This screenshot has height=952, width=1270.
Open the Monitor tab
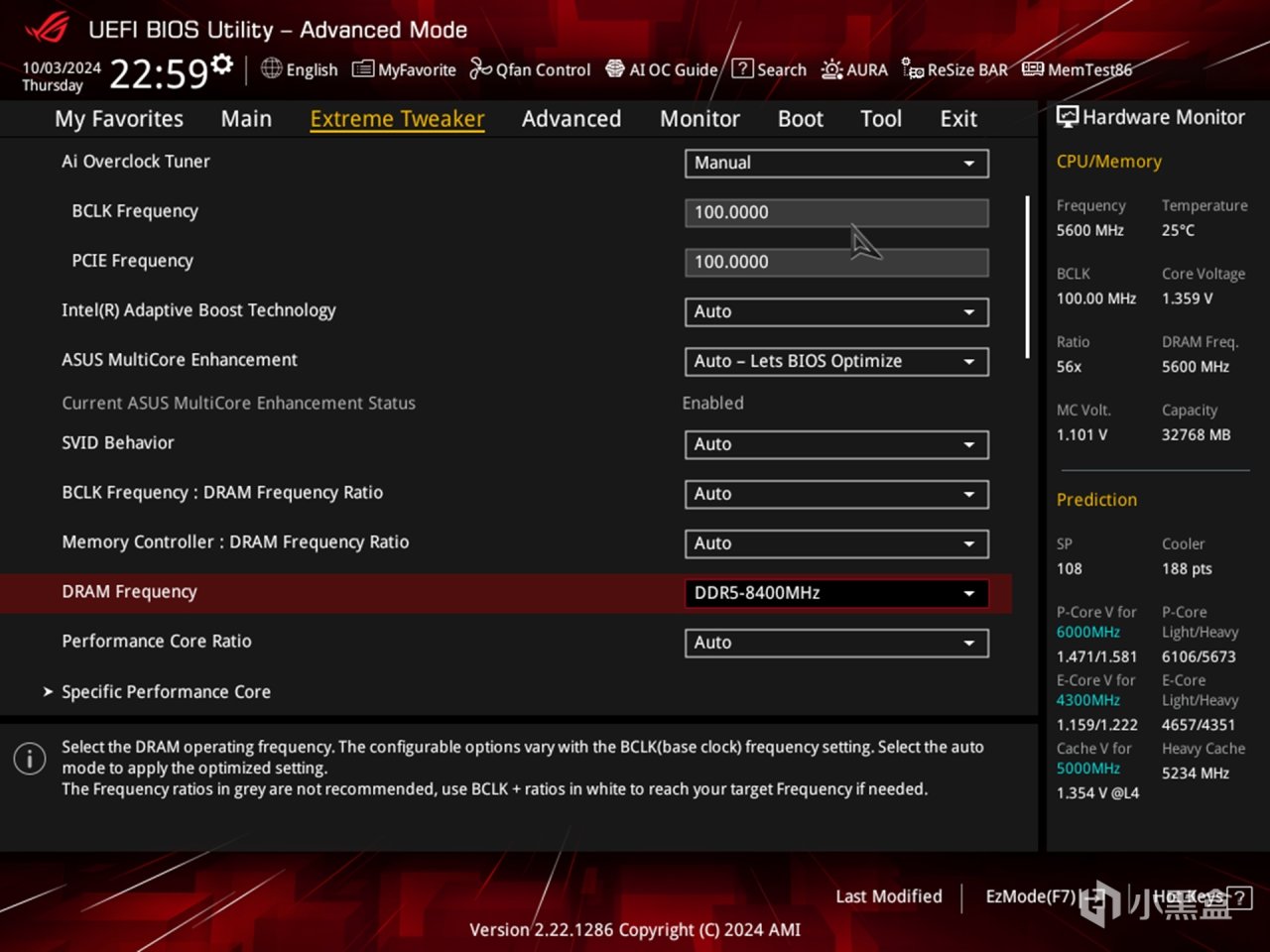pyautogui.click(x=699, y=119)
